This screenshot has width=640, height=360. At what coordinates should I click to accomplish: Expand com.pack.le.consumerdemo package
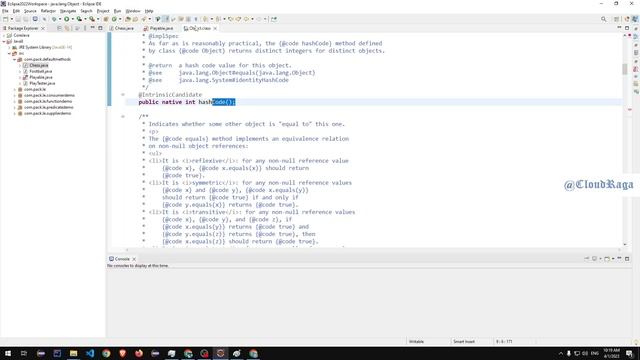click(x=14, y=95)
